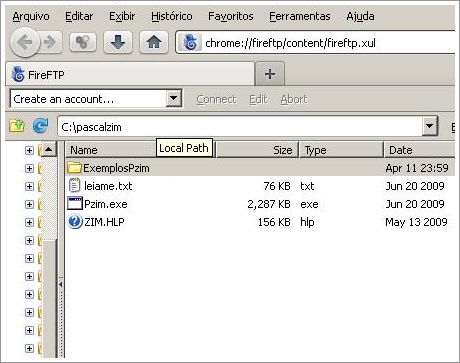Open the Favoritos menu
Screen dimensions: 460x363
[x=231, y=16]
